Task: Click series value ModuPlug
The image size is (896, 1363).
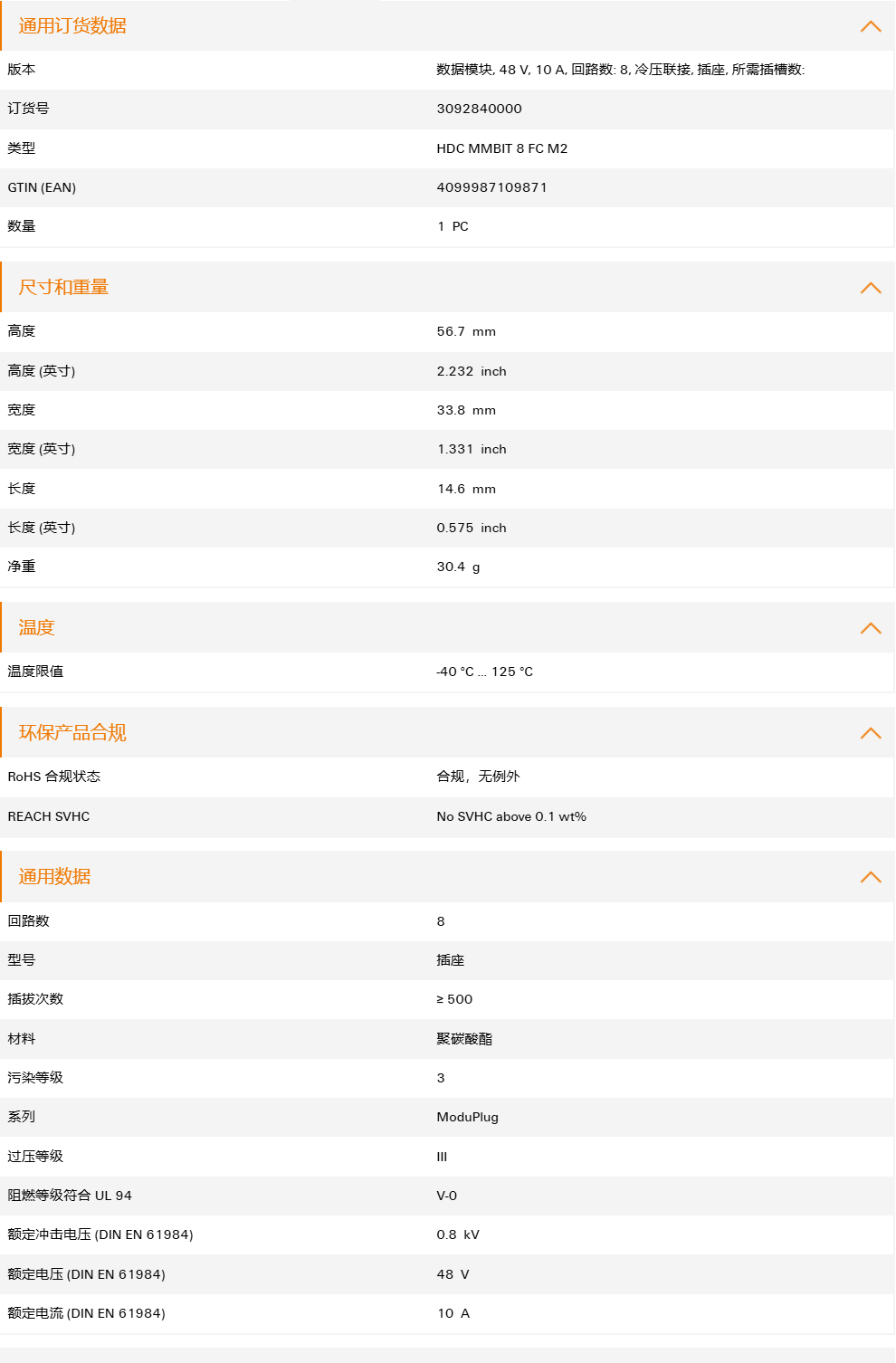Action: (x=467, y=1117)
